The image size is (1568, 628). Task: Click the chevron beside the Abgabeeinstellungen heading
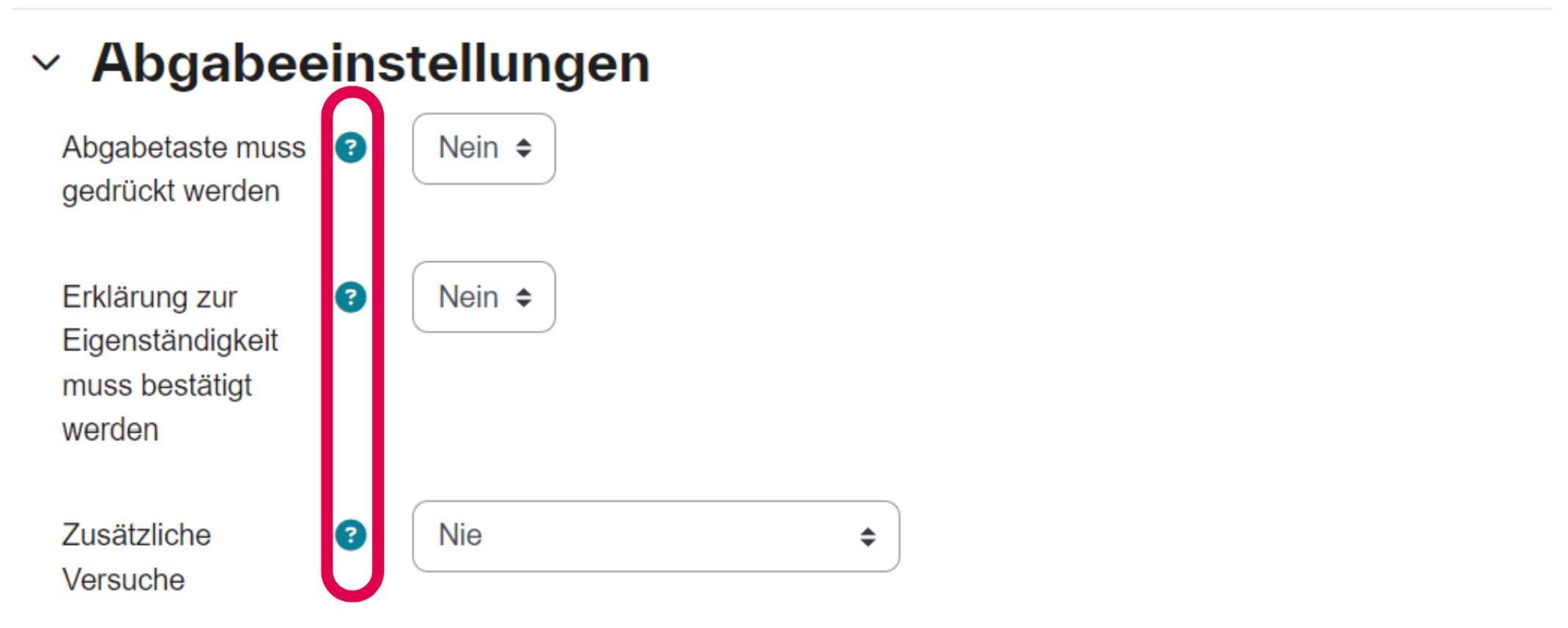(x=46, y=63)
